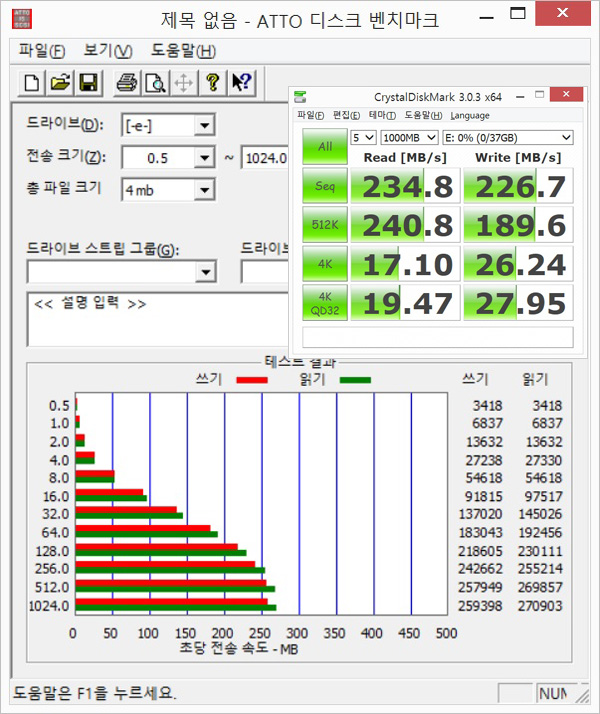Click the 1024.0 green read bar in chart
Viewport: 600px width, 714px height.
coord(176,608)
